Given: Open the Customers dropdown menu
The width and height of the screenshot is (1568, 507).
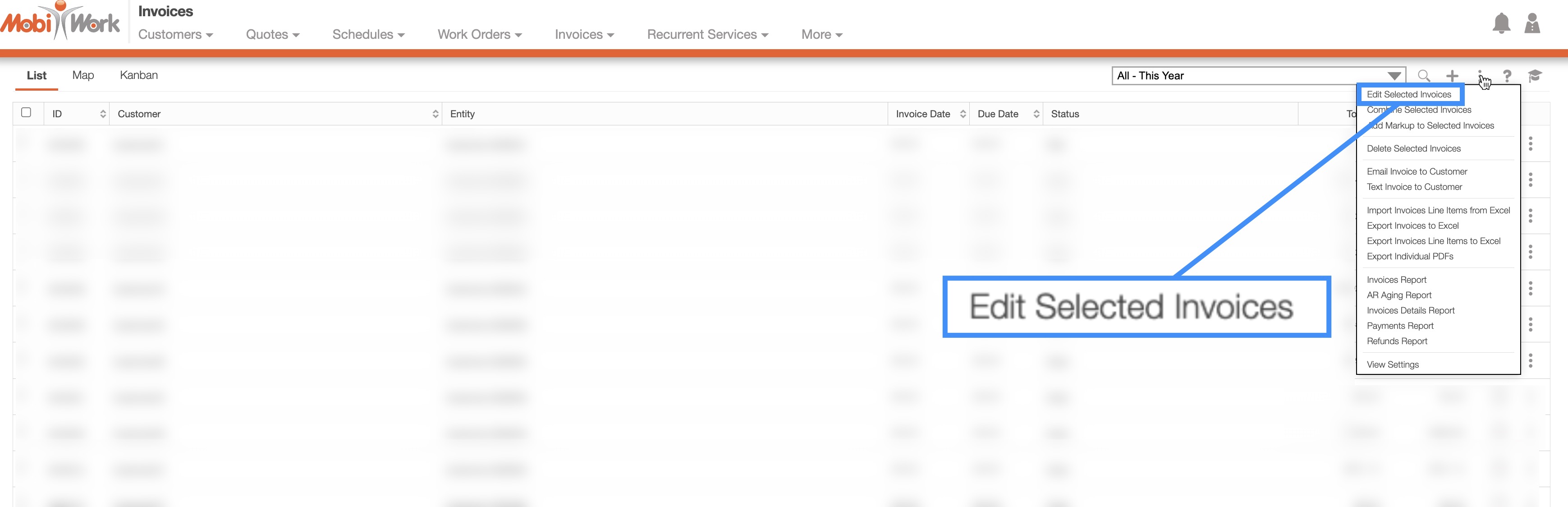Looking at the screenshot, I should coord(175,35).
